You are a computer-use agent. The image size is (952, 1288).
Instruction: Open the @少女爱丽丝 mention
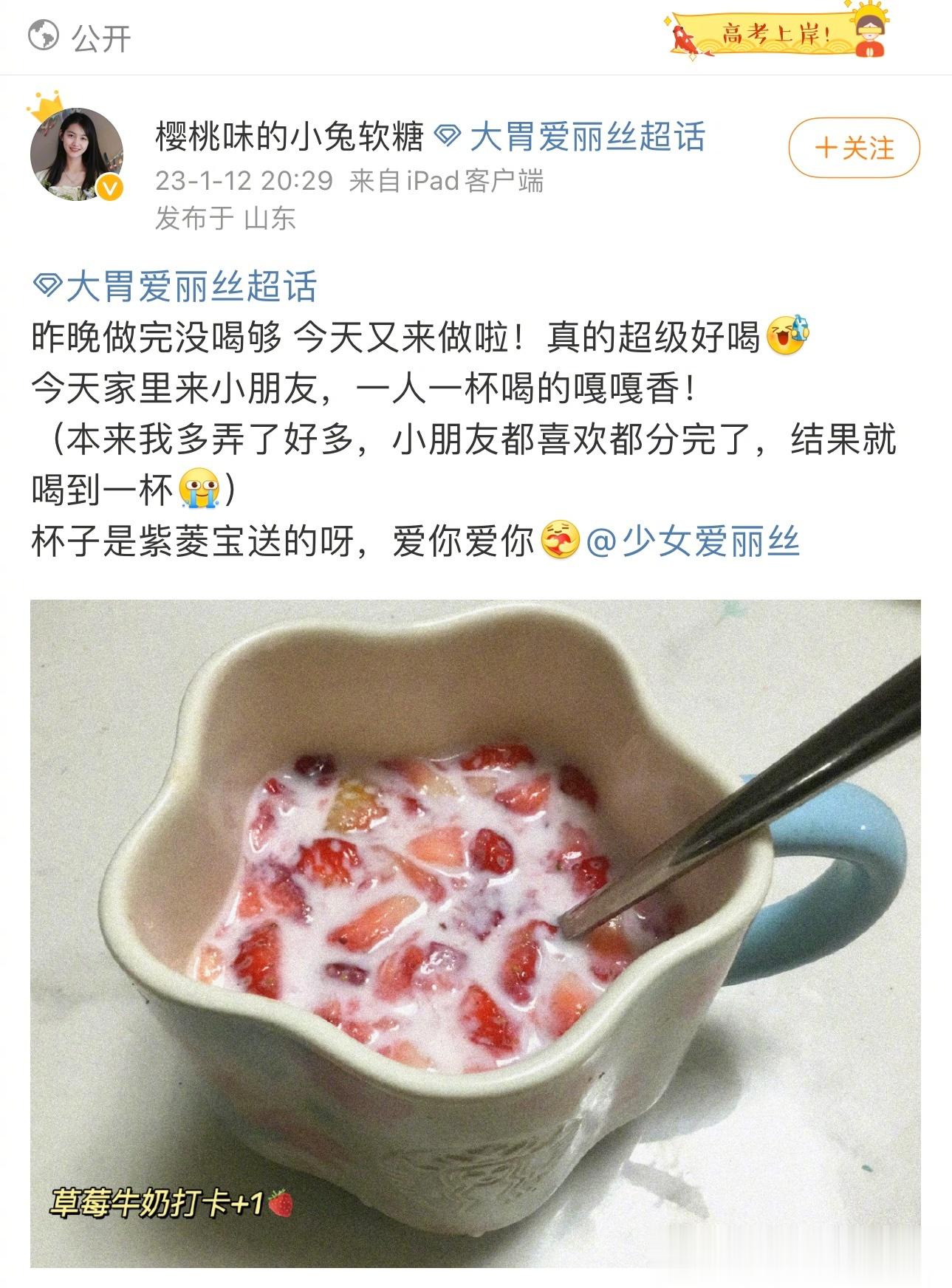click(x=694, y=541)
